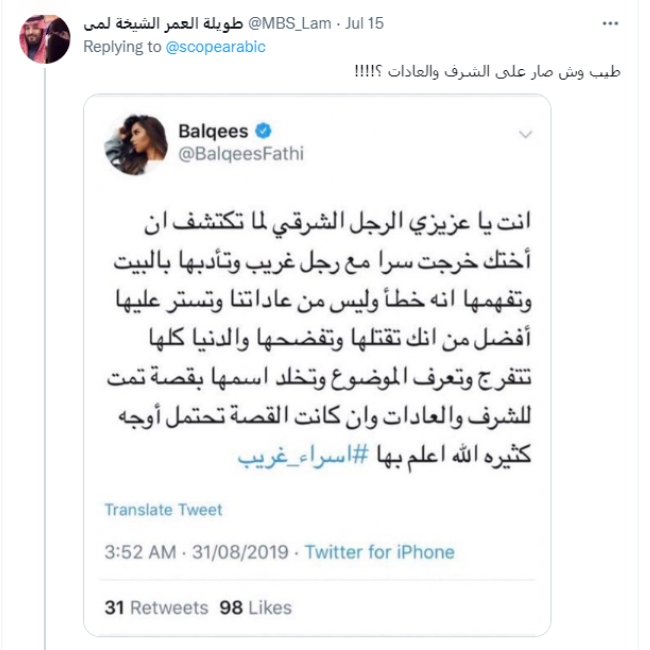Click the Balqees display name
Viewport: 650px width, 650px height.
(x=215, y=131)
